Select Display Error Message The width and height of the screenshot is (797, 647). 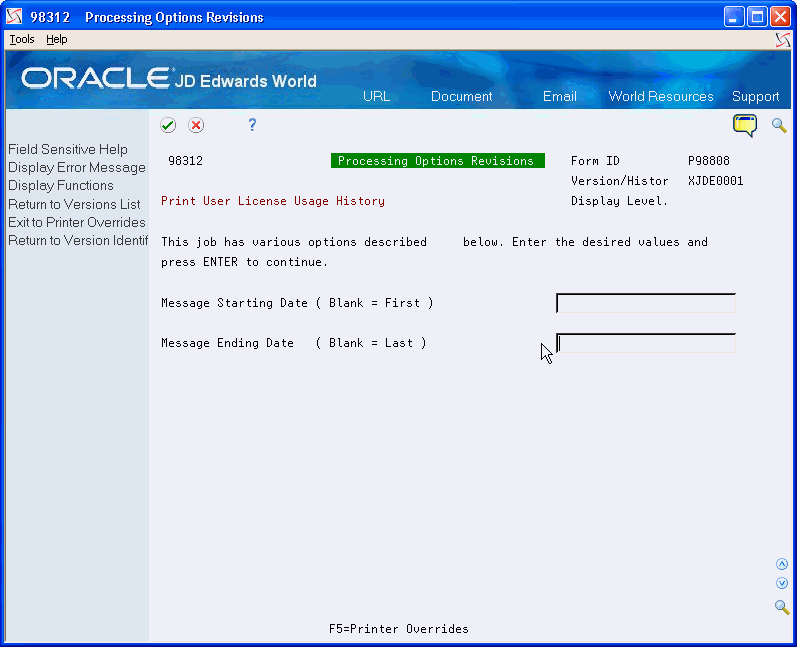77,168
